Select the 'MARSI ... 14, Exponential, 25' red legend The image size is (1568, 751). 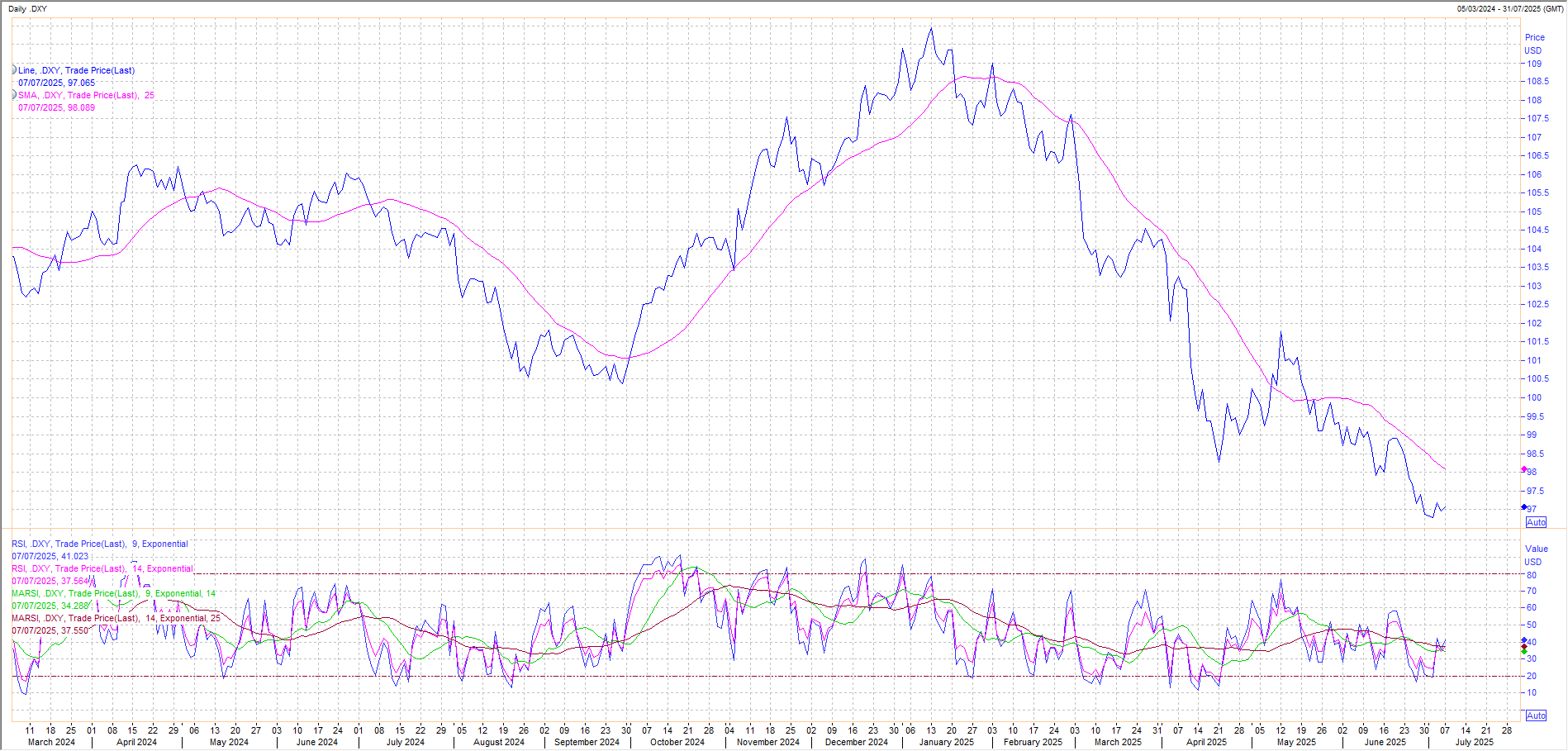coord(116,618)
